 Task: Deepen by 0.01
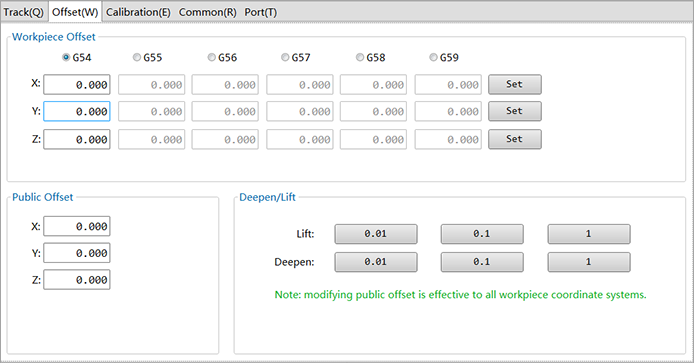tap(376, 262)
